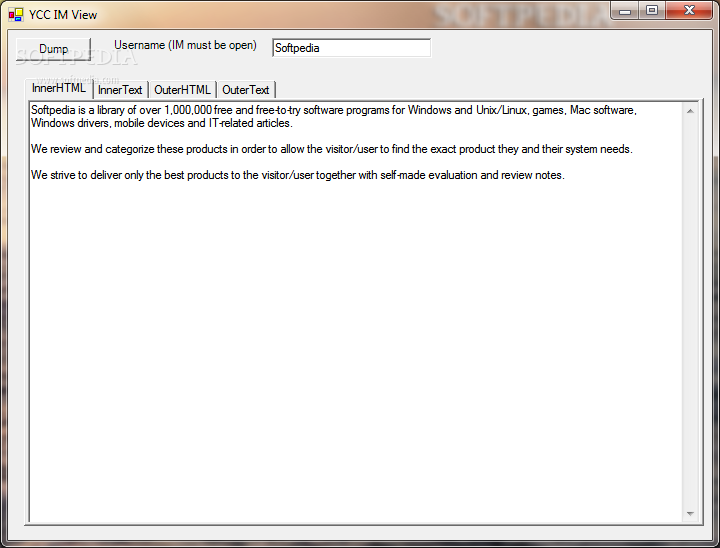The image size is (720, 548).
Task: Select the OuterHTML tab
Action: [182, 90]
